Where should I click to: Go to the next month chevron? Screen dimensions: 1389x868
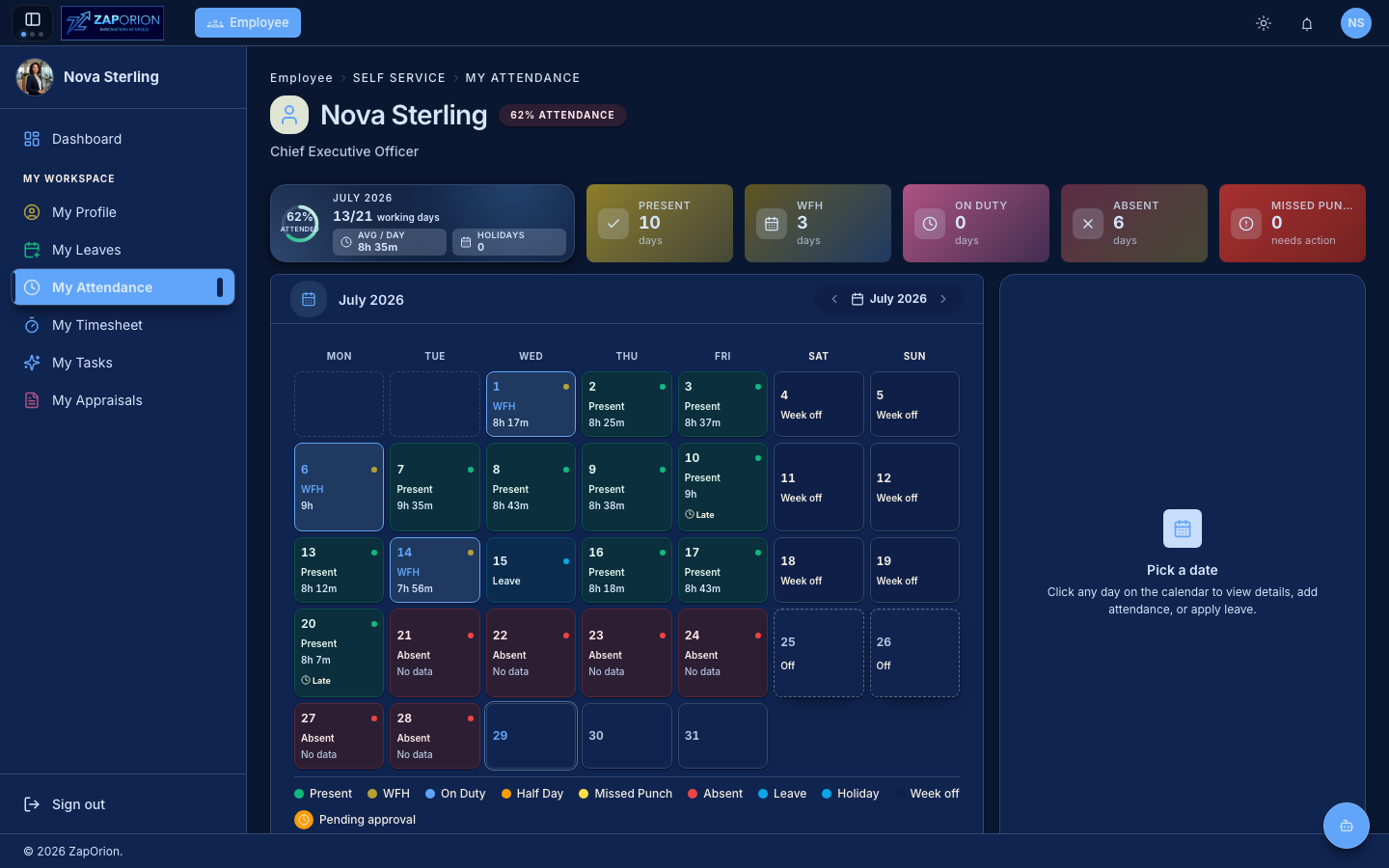943,299
